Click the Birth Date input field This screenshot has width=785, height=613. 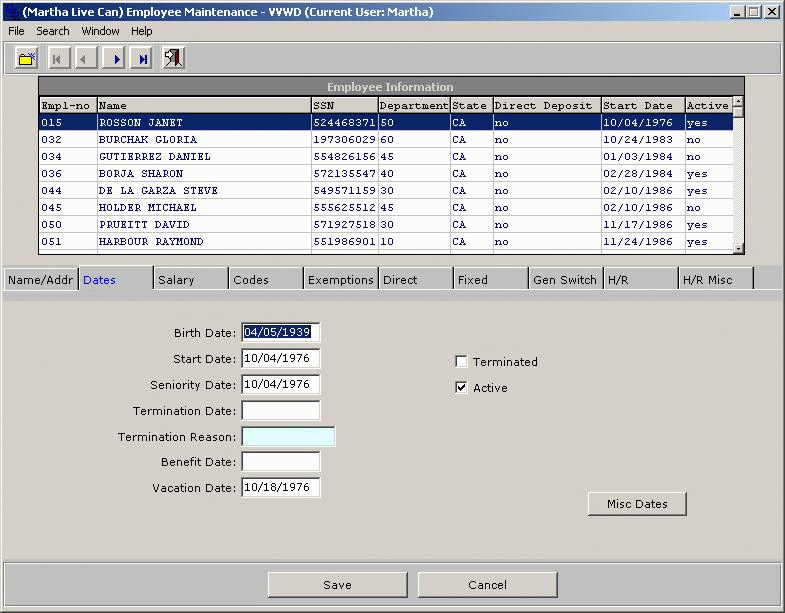pyautogui.click(x=280, y=333)
